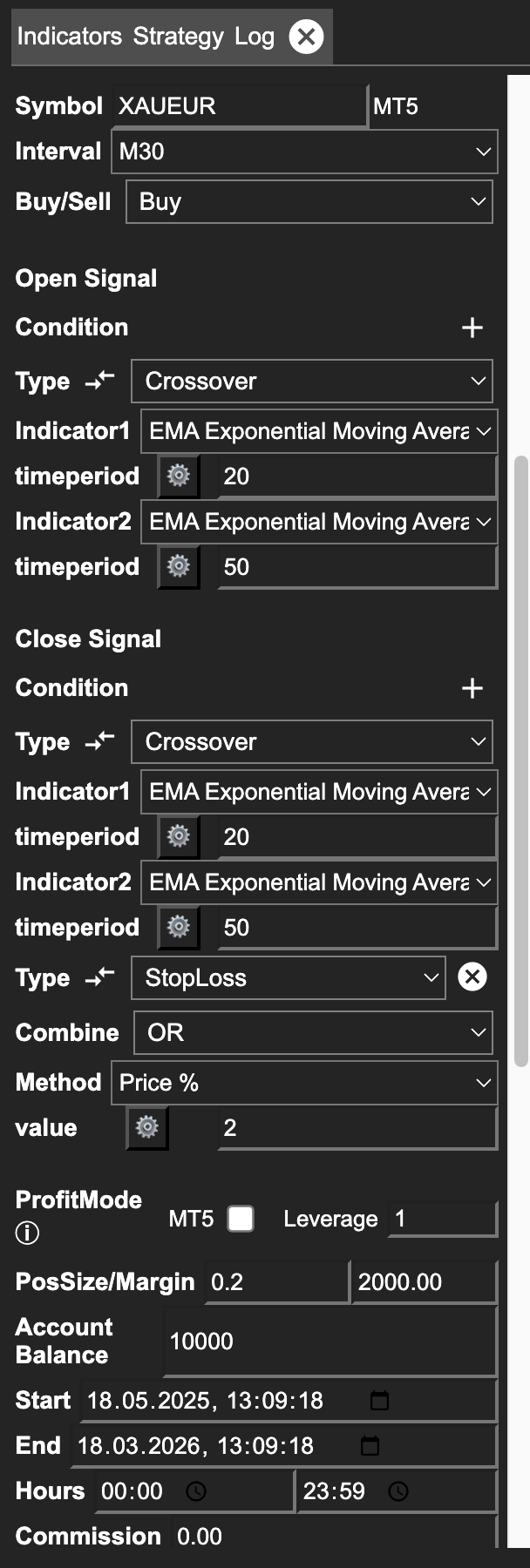
Task: Open the gear settings for StopLoss value
Action: (x=146, y=1127)
